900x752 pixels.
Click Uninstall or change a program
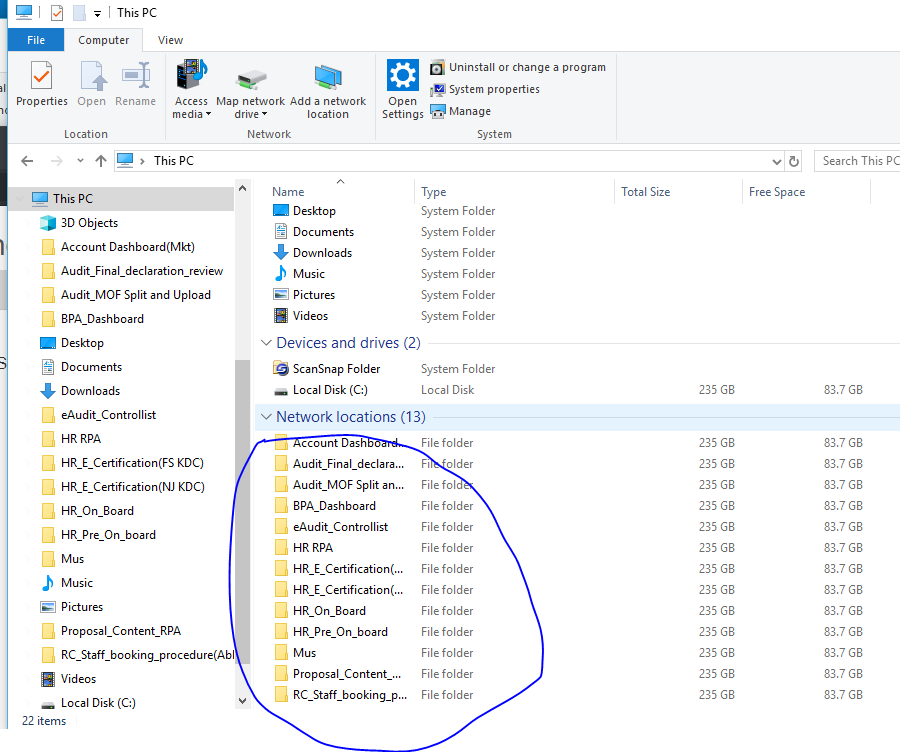518,67
